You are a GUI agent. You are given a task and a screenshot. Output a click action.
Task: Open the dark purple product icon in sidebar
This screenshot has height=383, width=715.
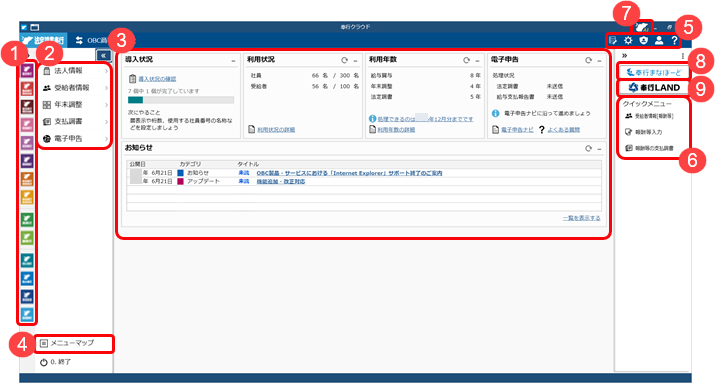click(27, 161)
